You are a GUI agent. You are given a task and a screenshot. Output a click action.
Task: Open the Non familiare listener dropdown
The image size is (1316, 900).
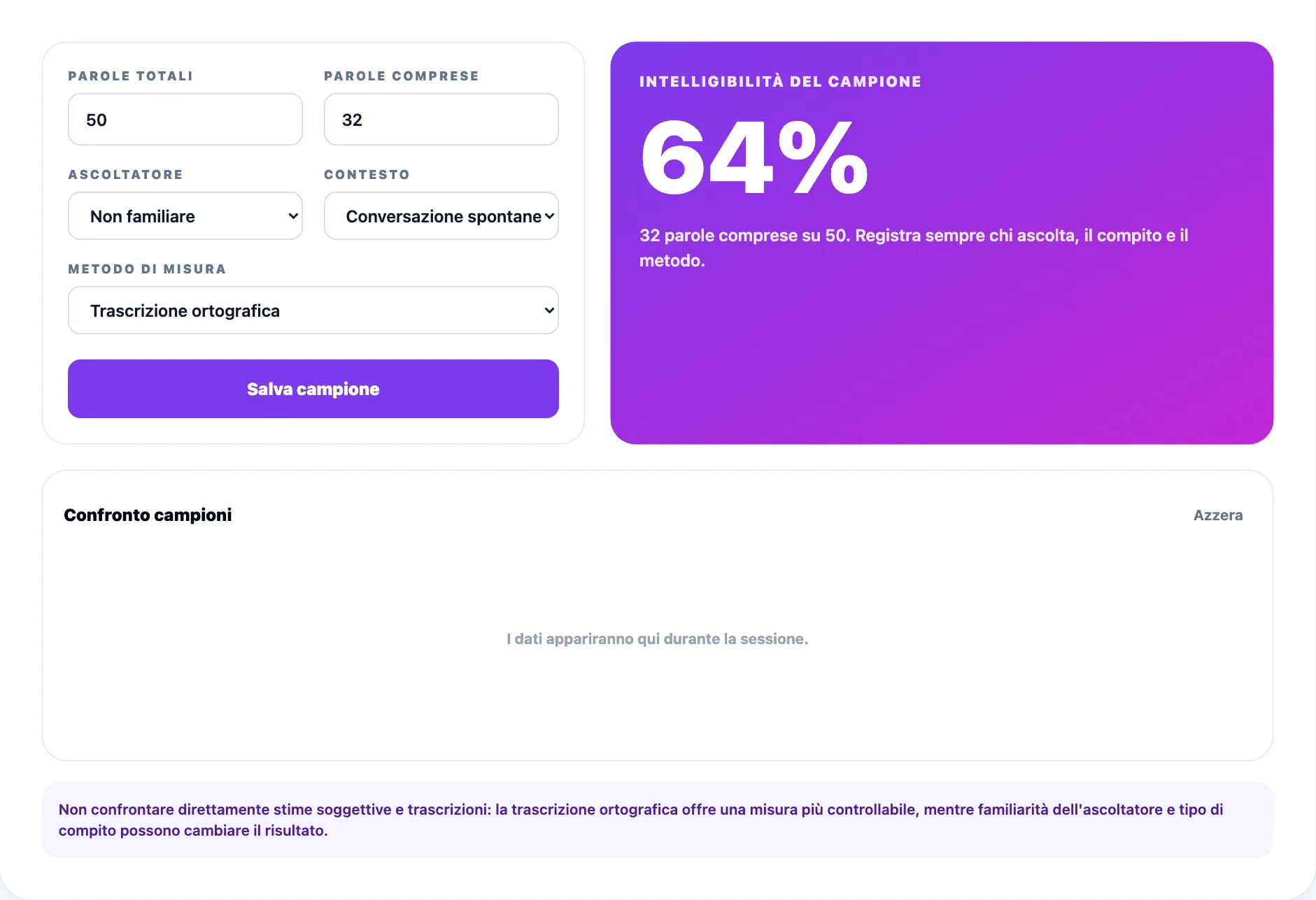tap(185, 216)
